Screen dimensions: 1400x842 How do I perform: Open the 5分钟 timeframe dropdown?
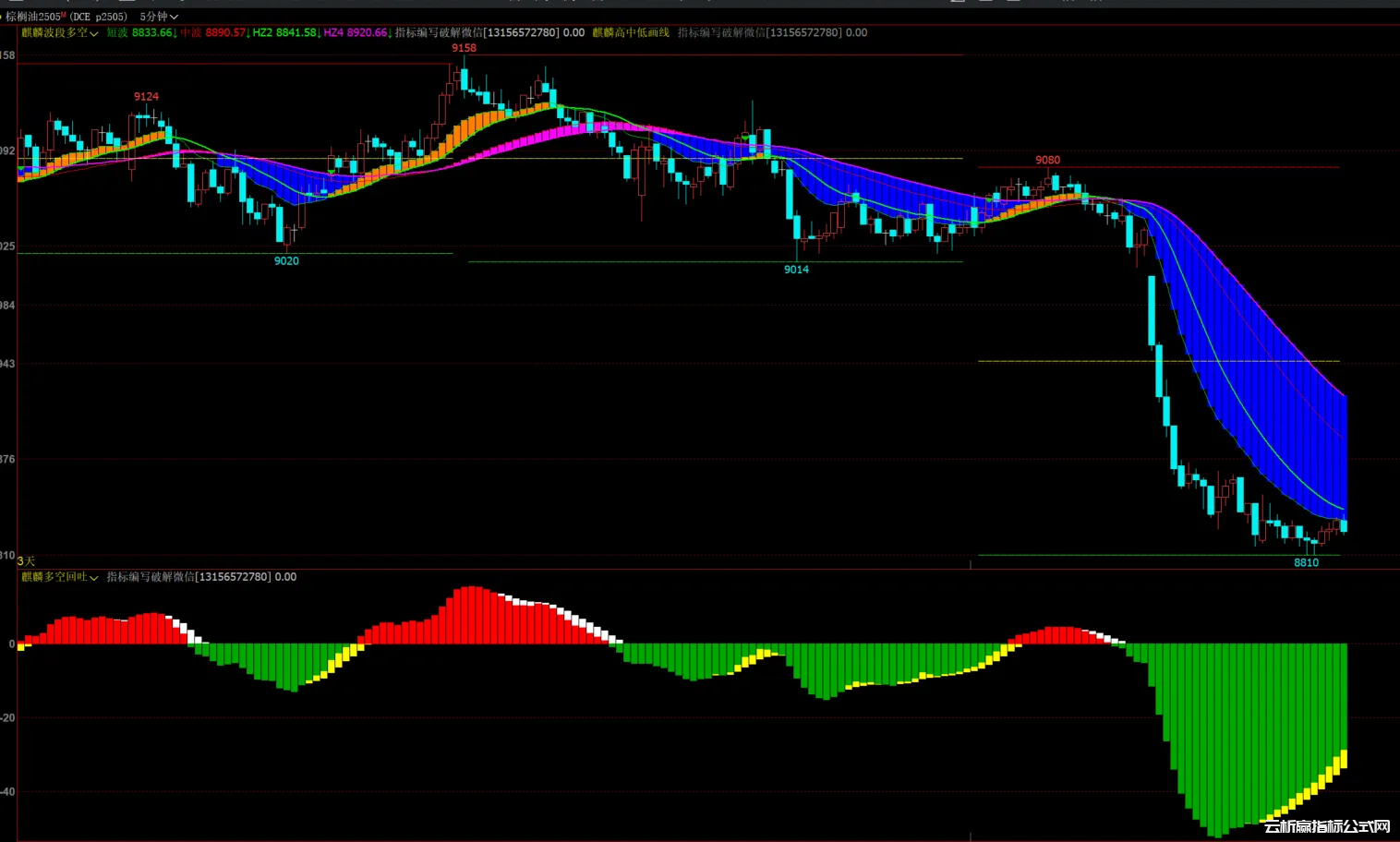pos(159,17)
